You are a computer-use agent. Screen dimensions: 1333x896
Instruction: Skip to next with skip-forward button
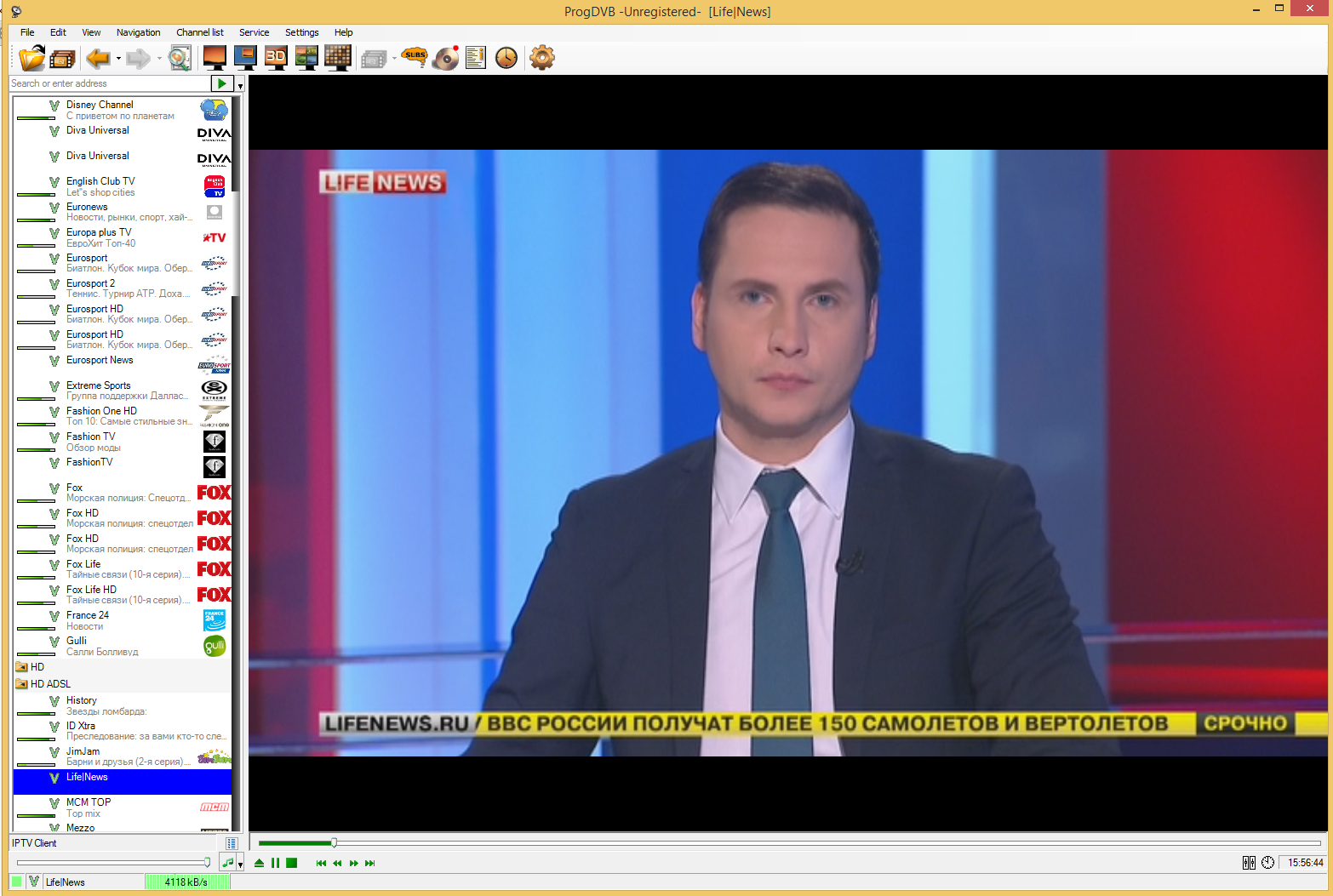(369, 863)
